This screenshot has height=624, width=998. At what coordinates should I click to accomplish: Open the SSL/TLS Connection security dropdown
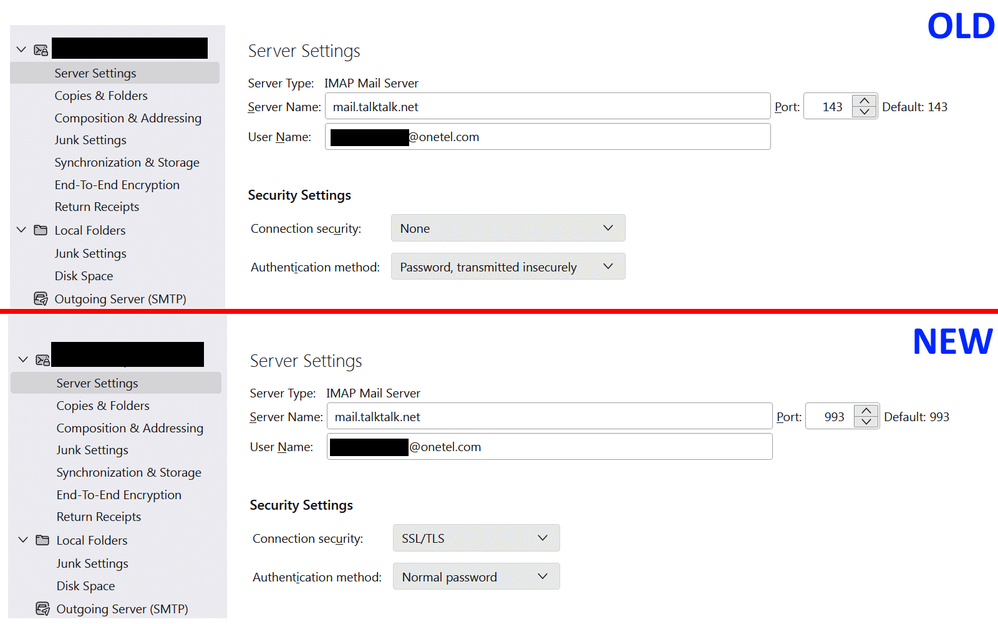[475, 538]
